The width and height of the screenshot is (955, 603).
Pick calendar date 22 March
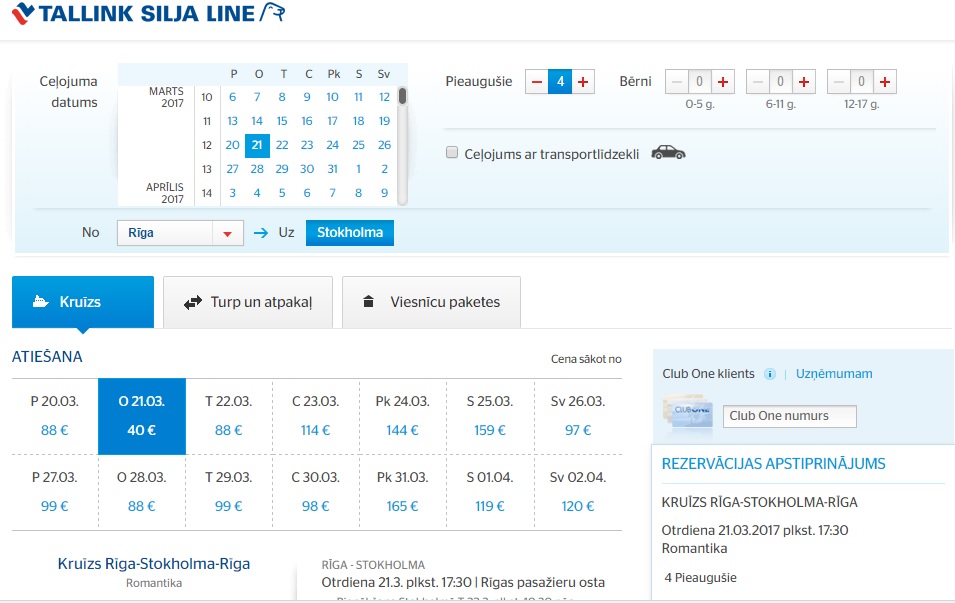click(x=282, y=145)
